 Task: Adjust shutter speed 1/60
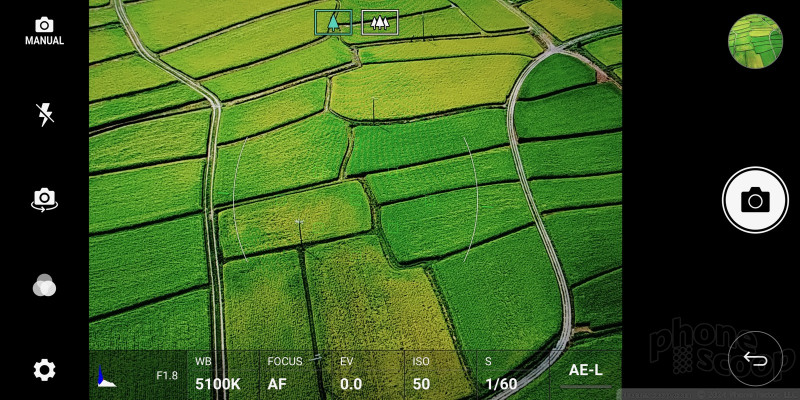pyautogui.click(x=513, y=374)
